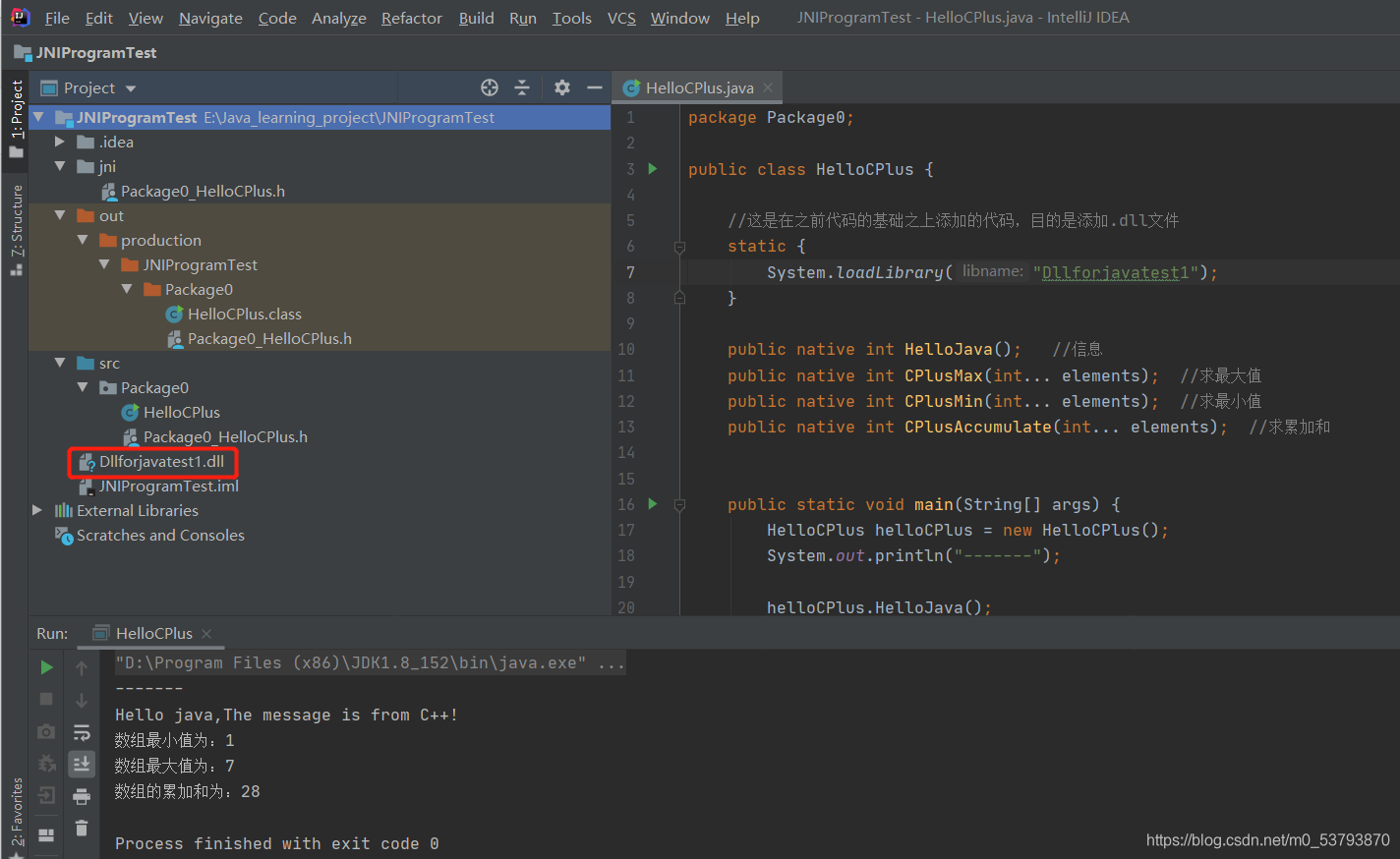Collapse the JNIProgramTest root node
Image resolution: width=1400 pixels, height=859 pixels.
tap(38, 117)
